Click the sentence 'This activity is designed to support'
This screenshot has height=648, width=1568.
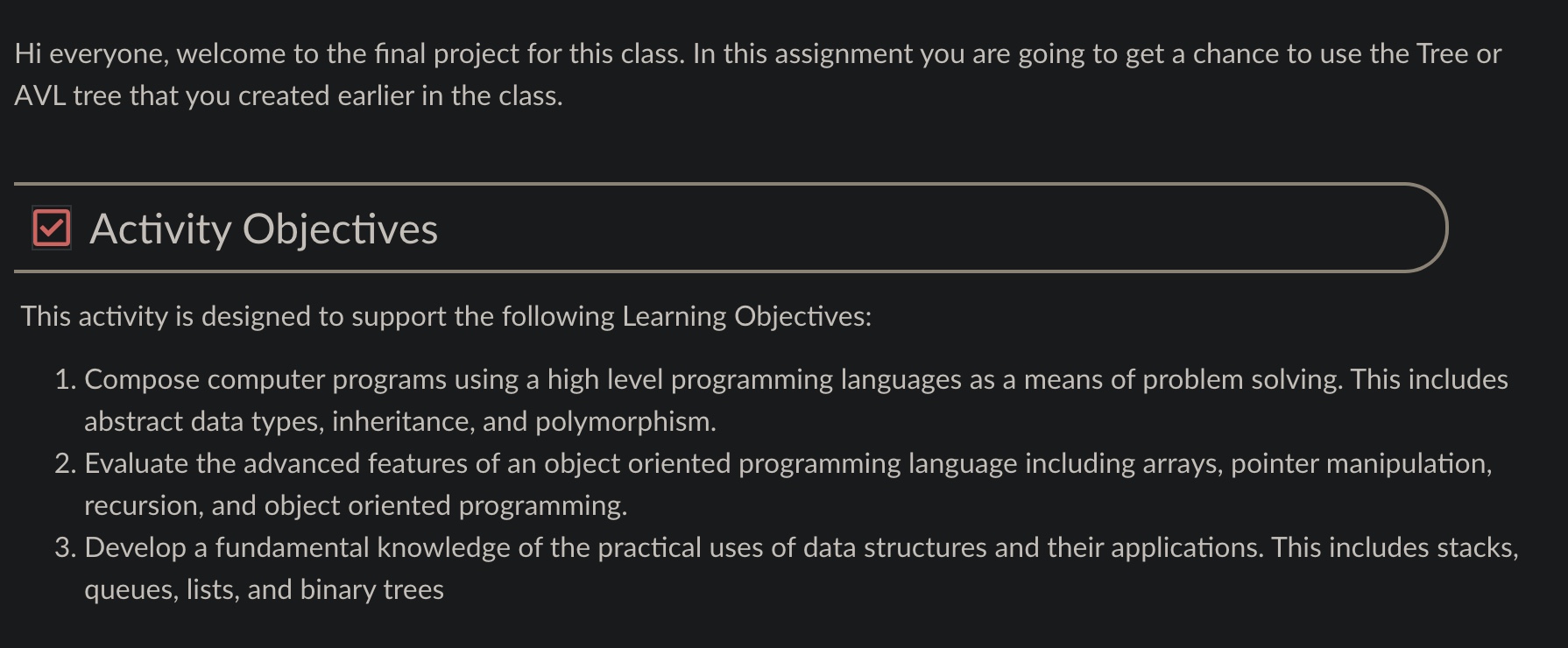tap(446, 316)
